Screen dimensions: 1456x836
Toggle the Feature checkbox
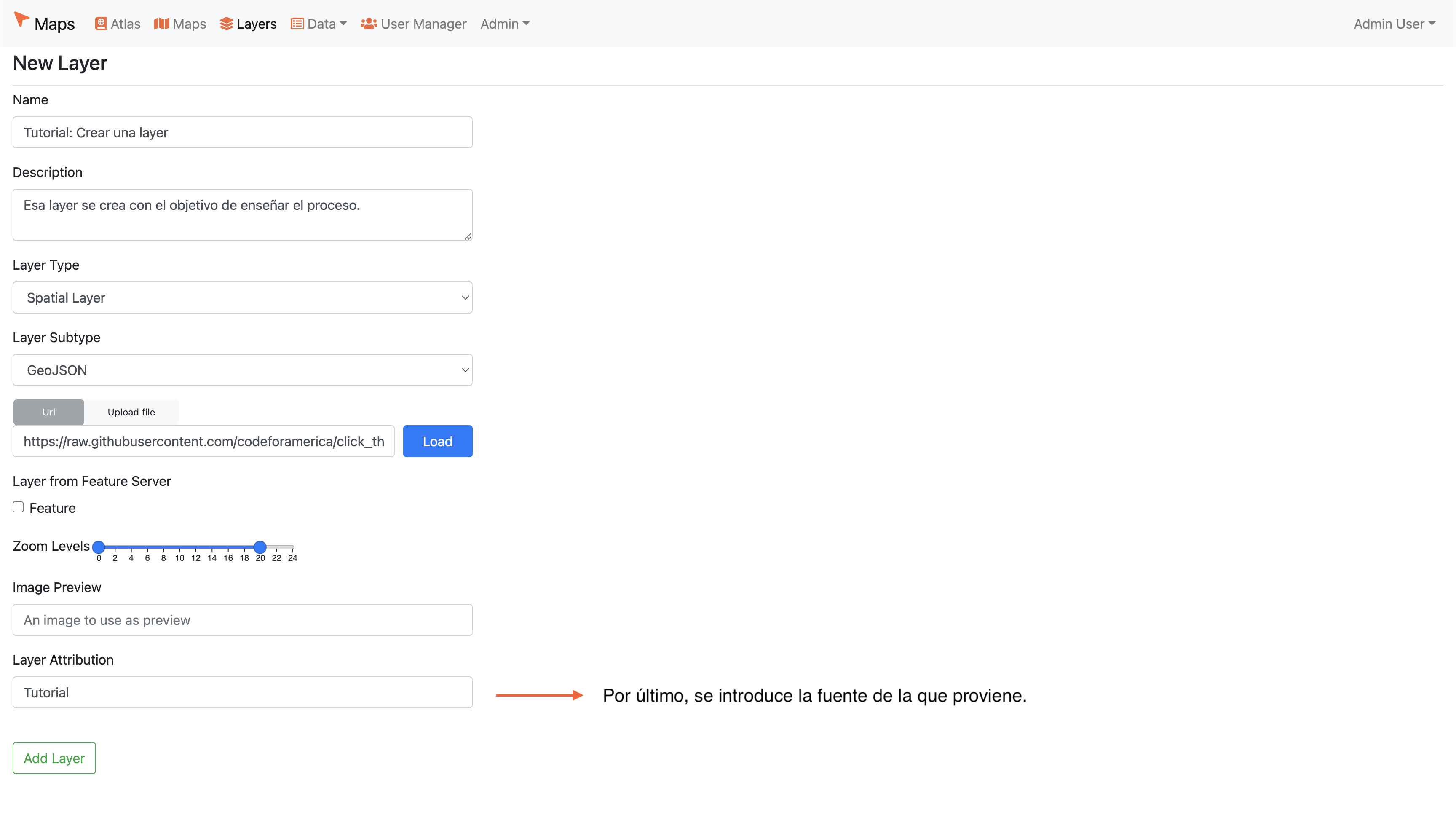pyautogui.click(x=19, y=507)
